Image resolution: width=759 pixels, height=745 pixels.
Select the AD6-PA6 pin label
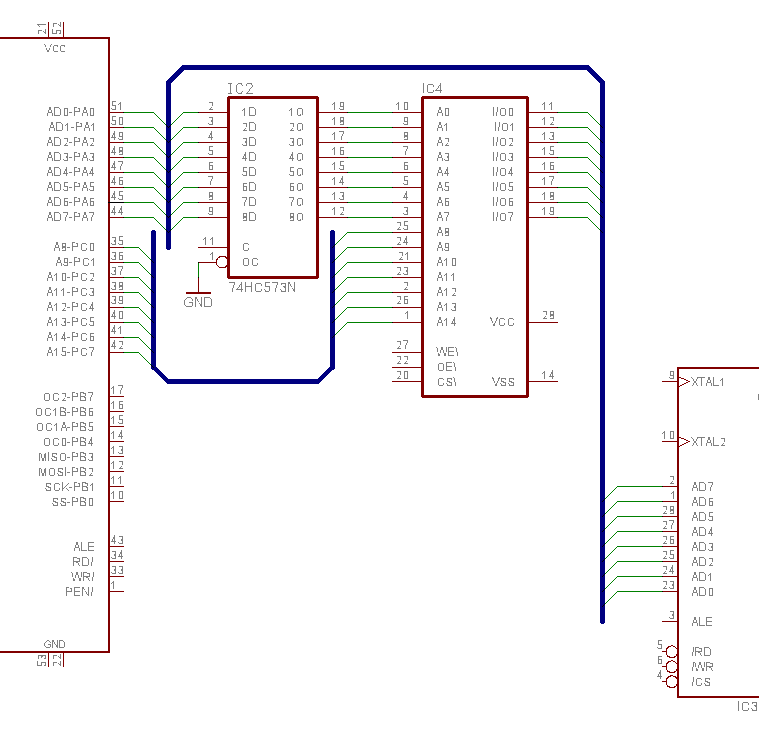coord(71,202)
